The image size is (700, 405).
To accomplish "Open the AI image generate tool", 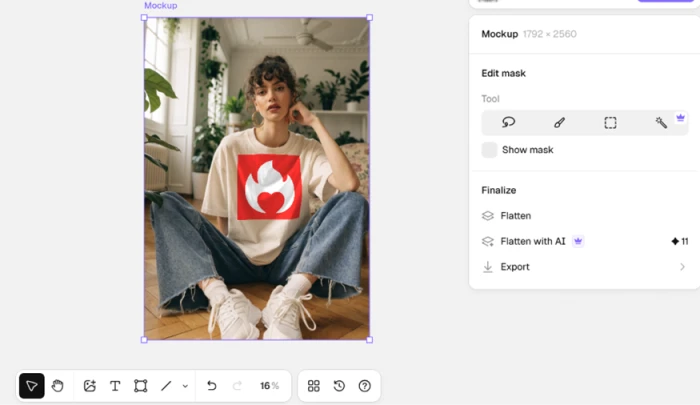I will [x=90, y=386].
